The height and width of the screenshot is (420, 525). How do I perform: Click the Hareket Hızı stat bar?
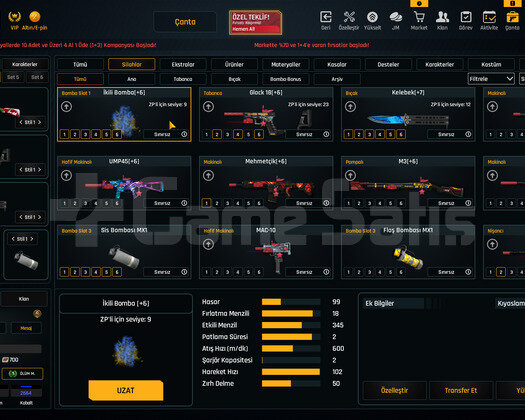point(291,372)
